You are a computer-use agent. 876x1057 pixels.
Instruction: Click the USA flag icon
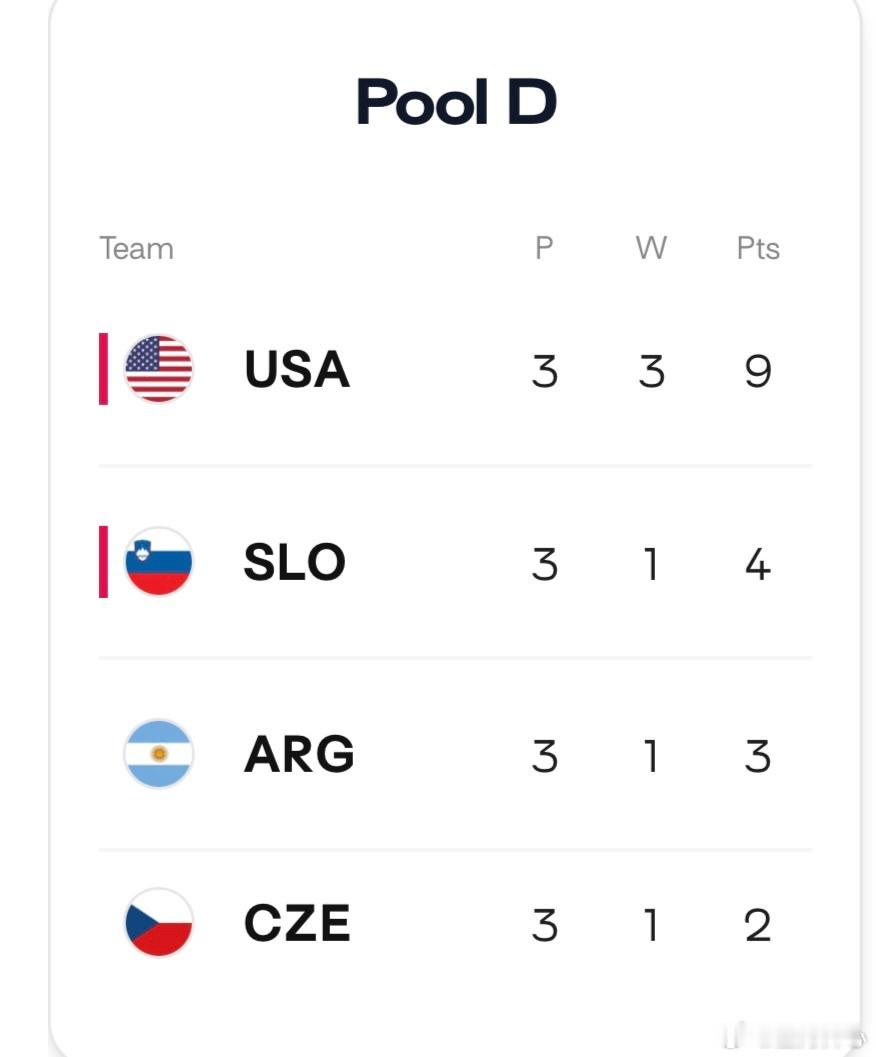click(x=158, y=369)
